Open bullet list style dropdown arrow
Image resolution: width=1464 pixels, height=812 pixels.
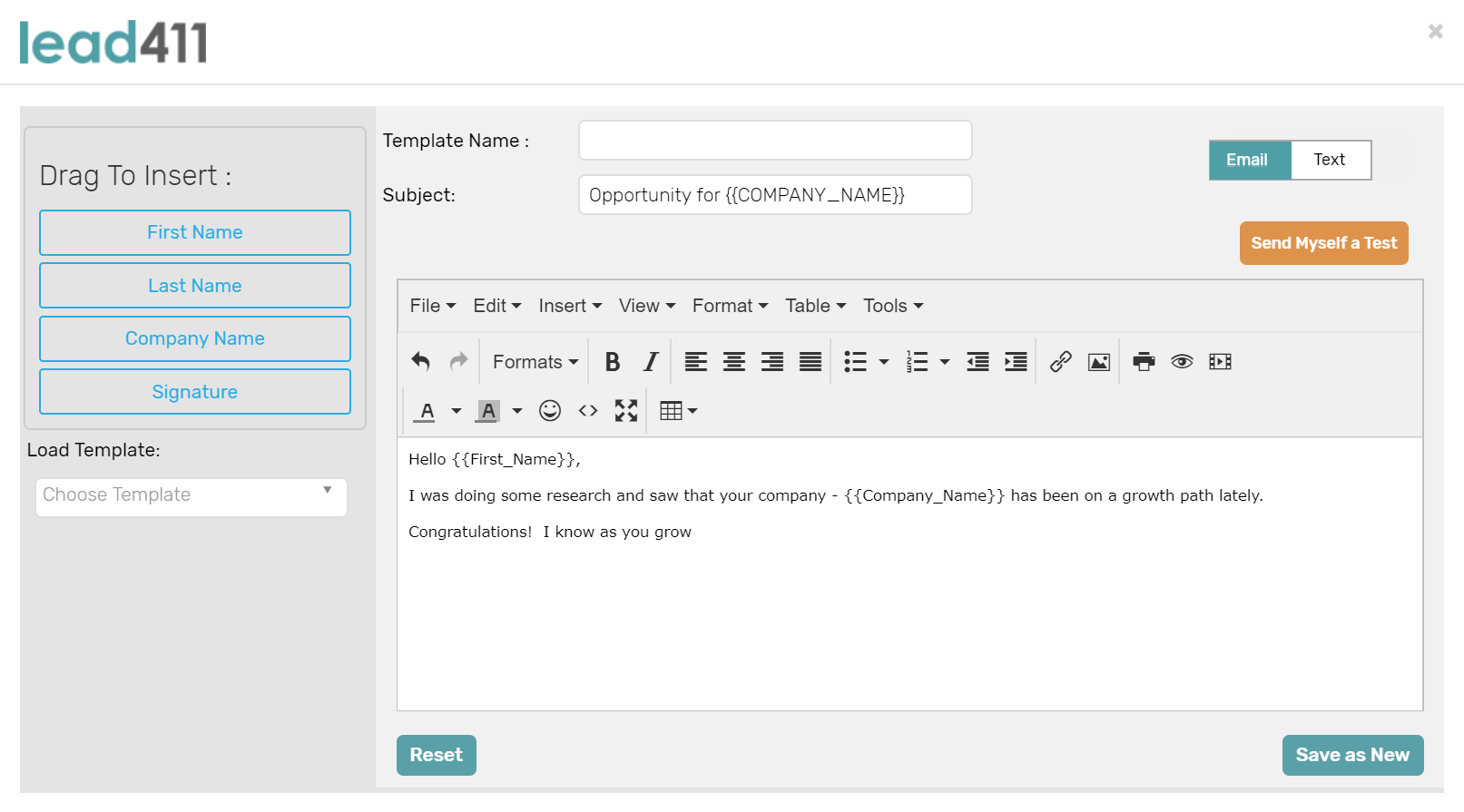click(884, 362)
